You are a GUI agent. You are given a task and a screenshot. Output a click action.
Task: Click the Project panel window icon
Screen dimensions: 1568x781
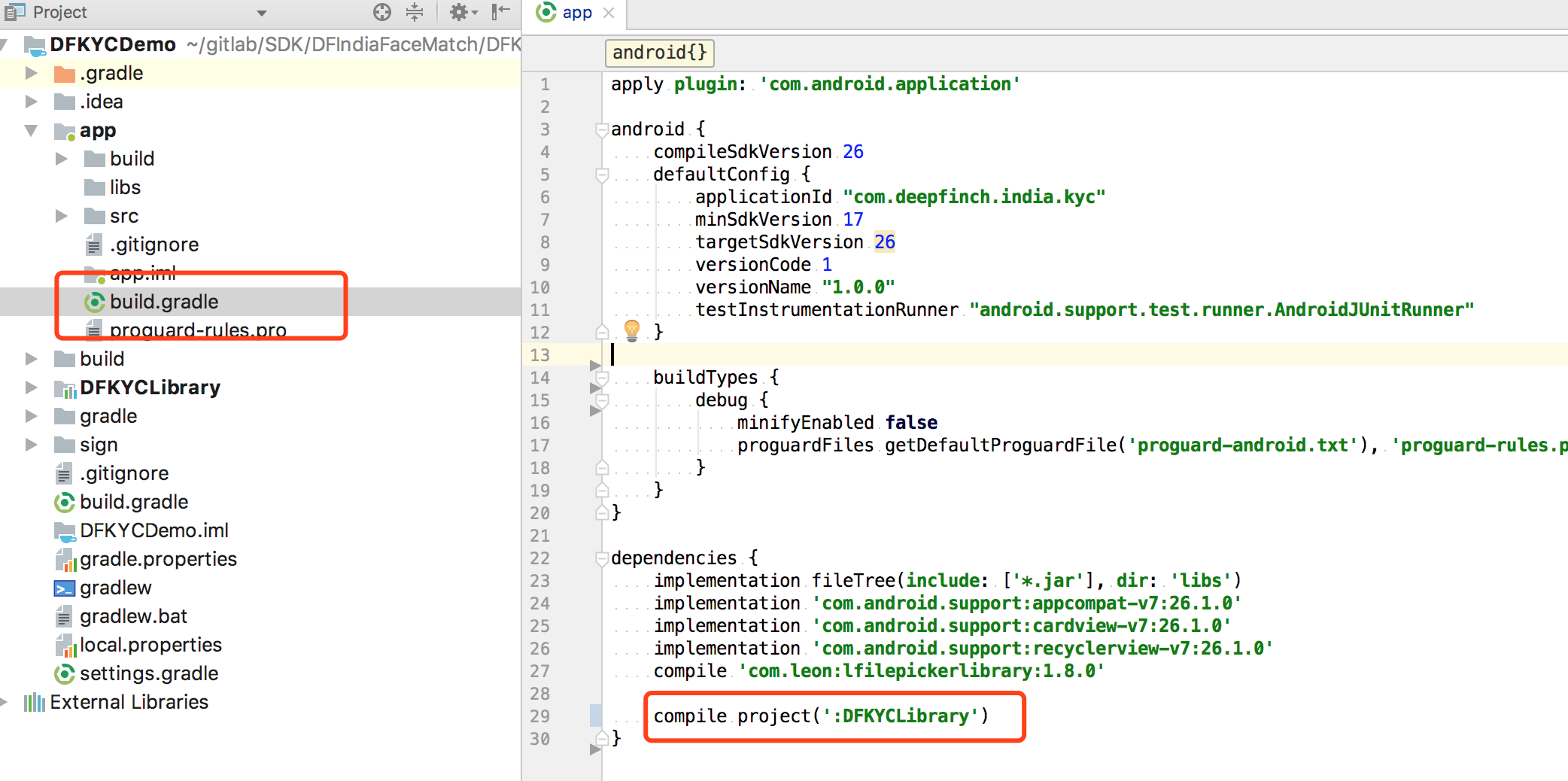(15, 11)
